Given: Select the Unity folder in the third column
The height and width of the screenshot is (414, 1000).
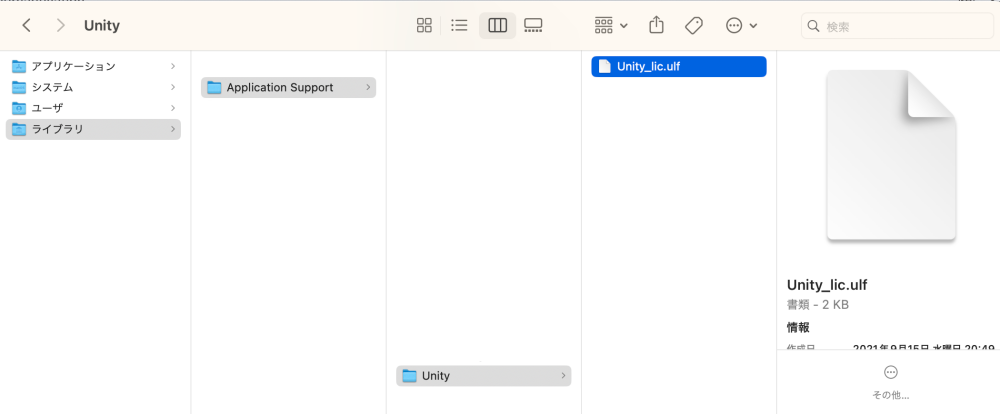Looking at the screenshot, I should [x=483, y=376].
